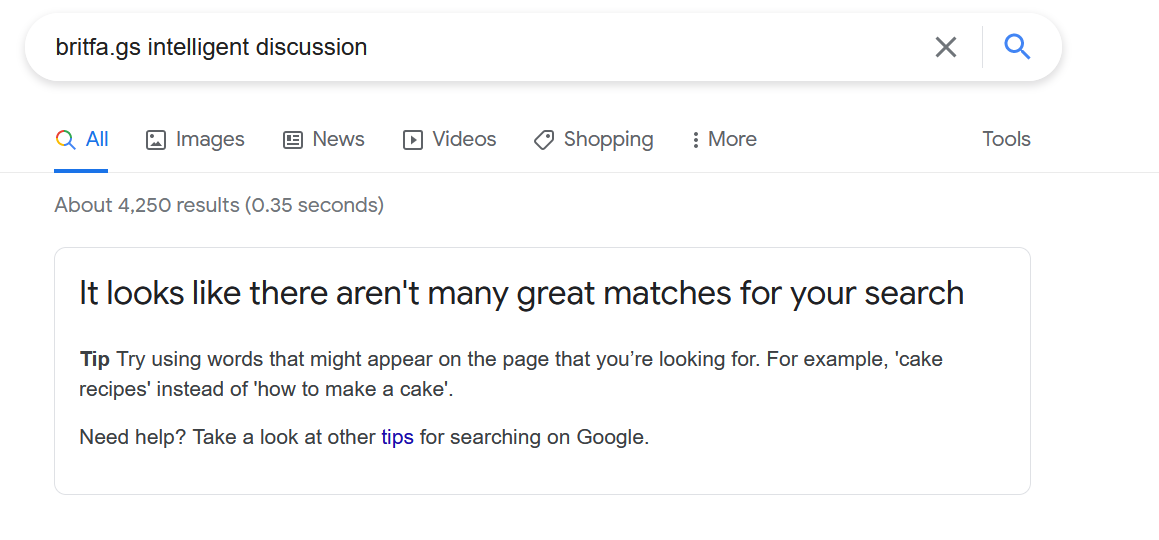Expand the More search categories menu
The height and width of the screenshot is (540, 1159).
pos(724,140)
